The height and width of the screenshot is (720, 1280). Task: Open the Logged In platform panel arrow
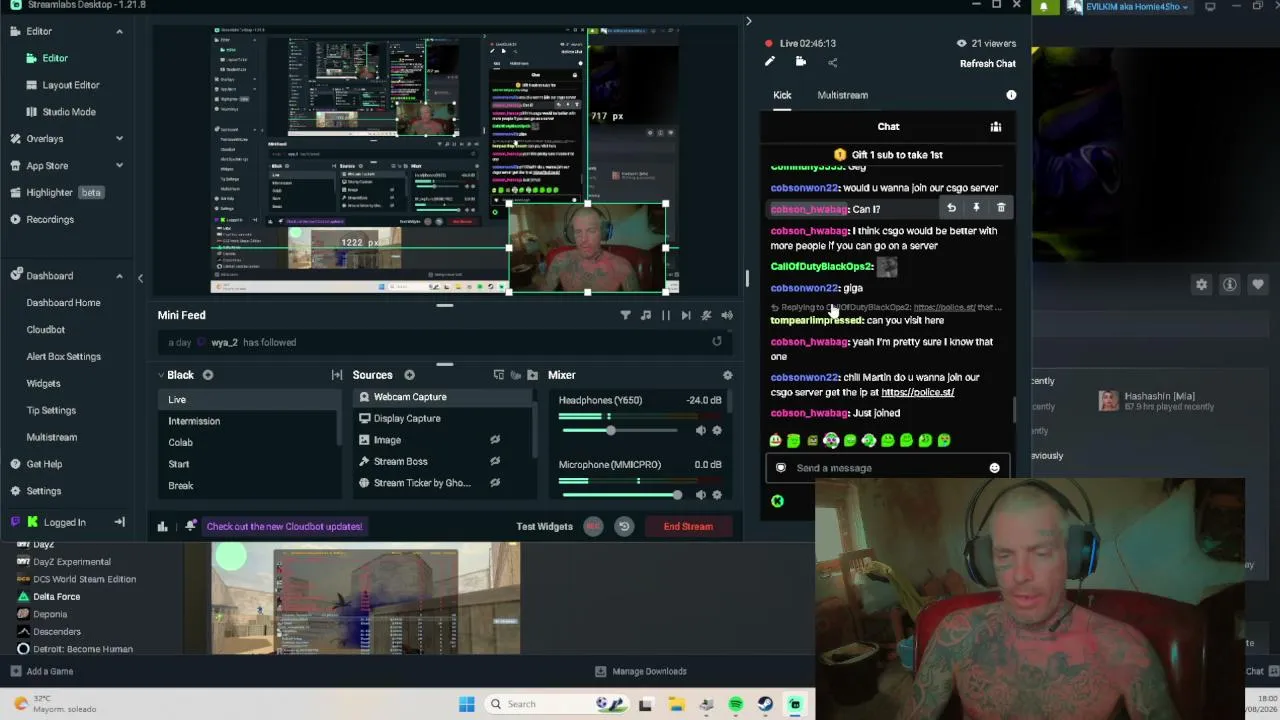119,522
